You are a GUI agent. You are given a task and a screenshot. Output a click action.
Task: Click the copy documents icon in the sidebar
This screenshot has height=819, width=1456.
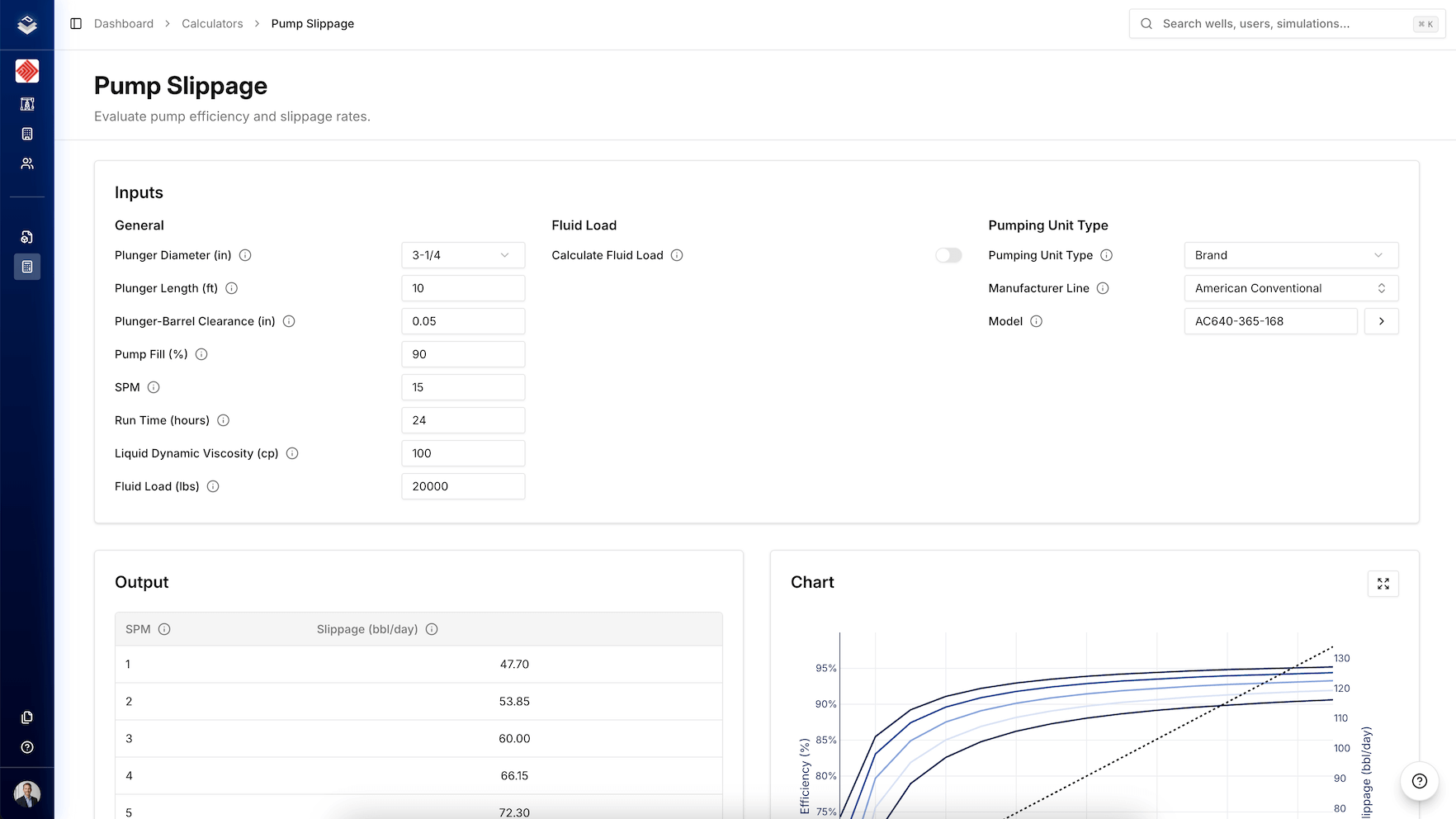tap(27, 717)
